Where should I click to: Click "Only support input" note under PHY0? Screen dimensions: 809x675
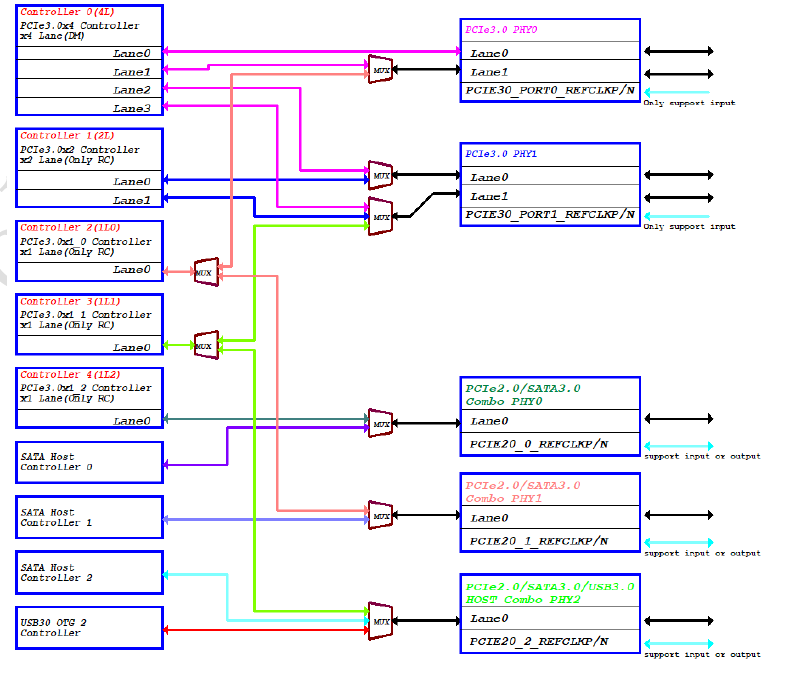pyautogui.click(x=689, y=103)
